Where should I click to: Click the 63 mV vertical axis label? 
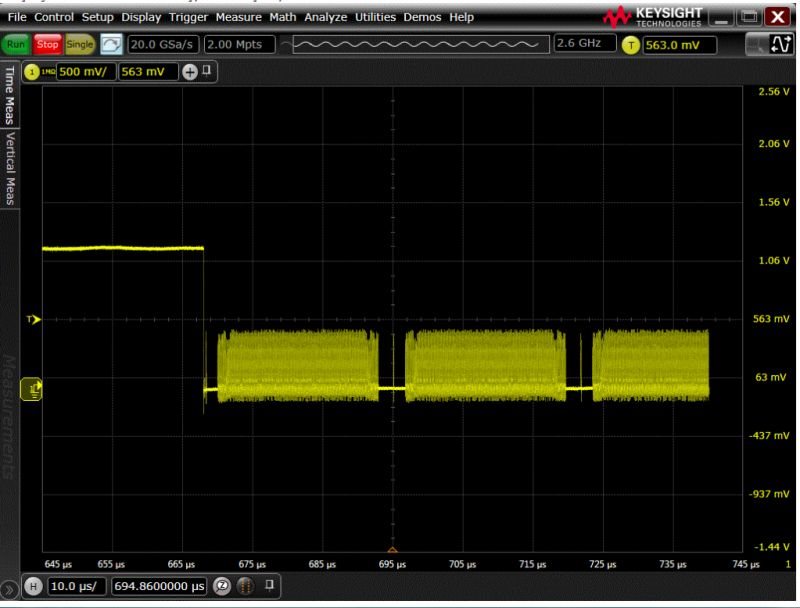pos(770,377)
